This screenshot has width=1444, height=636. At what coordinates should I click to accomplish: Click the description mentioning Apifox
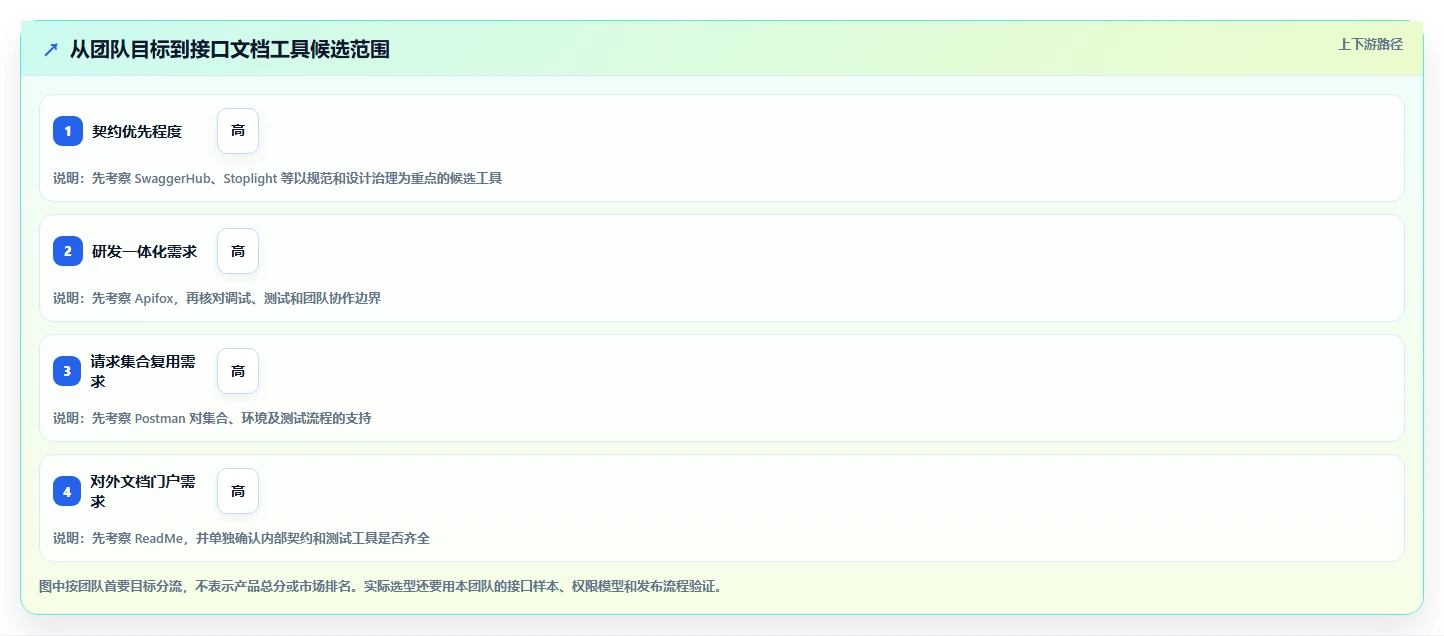(x=217, y=298)
